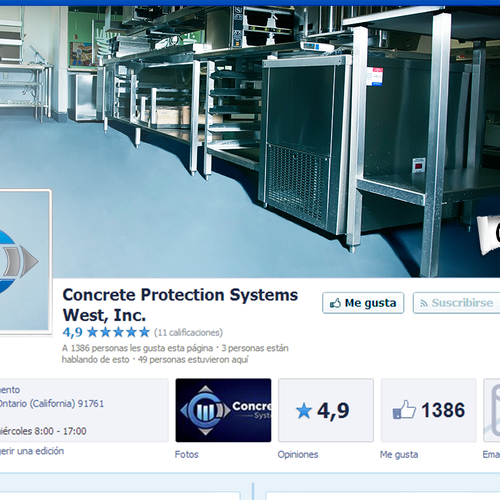Click the Opiniones label link
The height and width of the screenshot is (500, 500).
[x=298, y=454]
